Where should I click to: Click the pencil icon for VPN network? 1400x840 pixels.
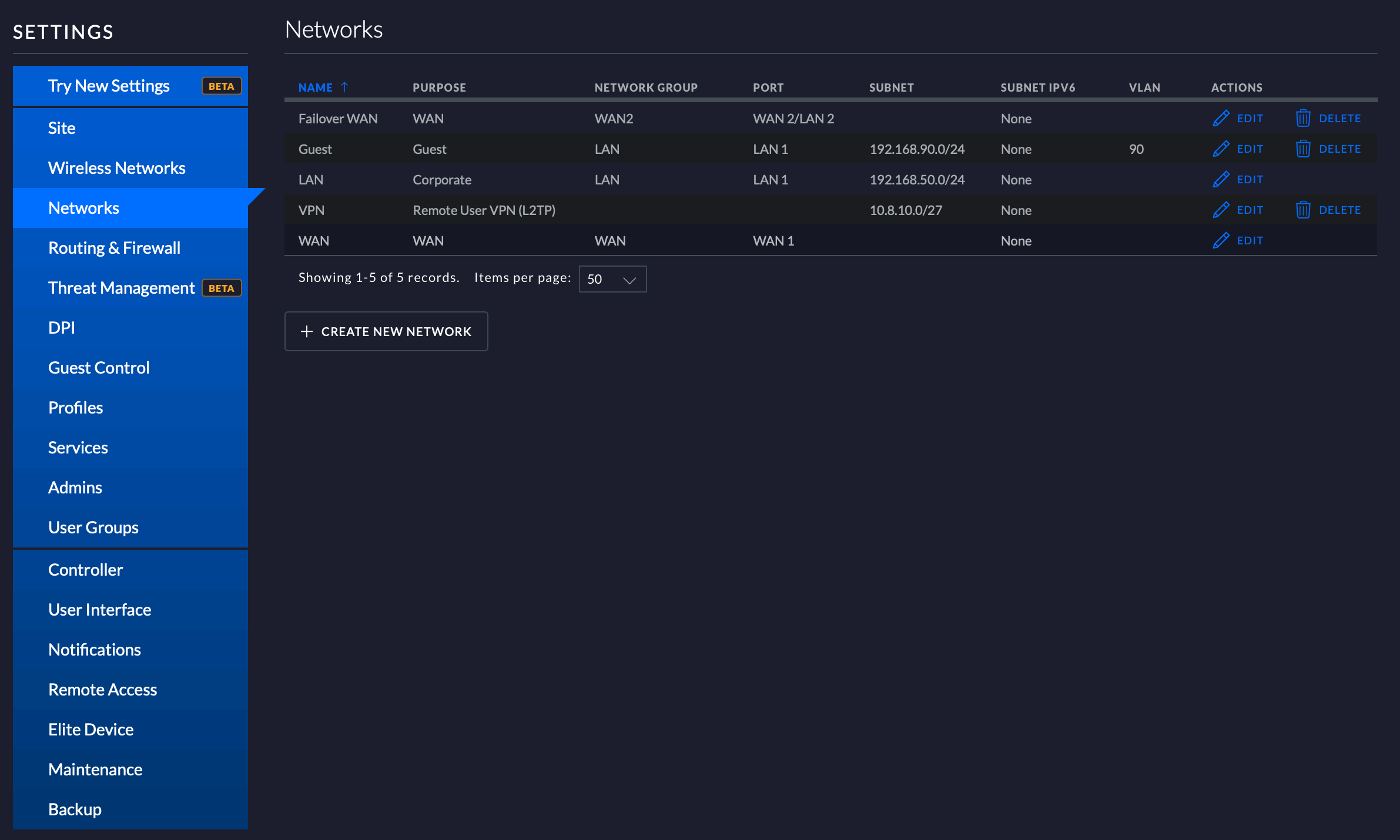tap(1221, 210)
